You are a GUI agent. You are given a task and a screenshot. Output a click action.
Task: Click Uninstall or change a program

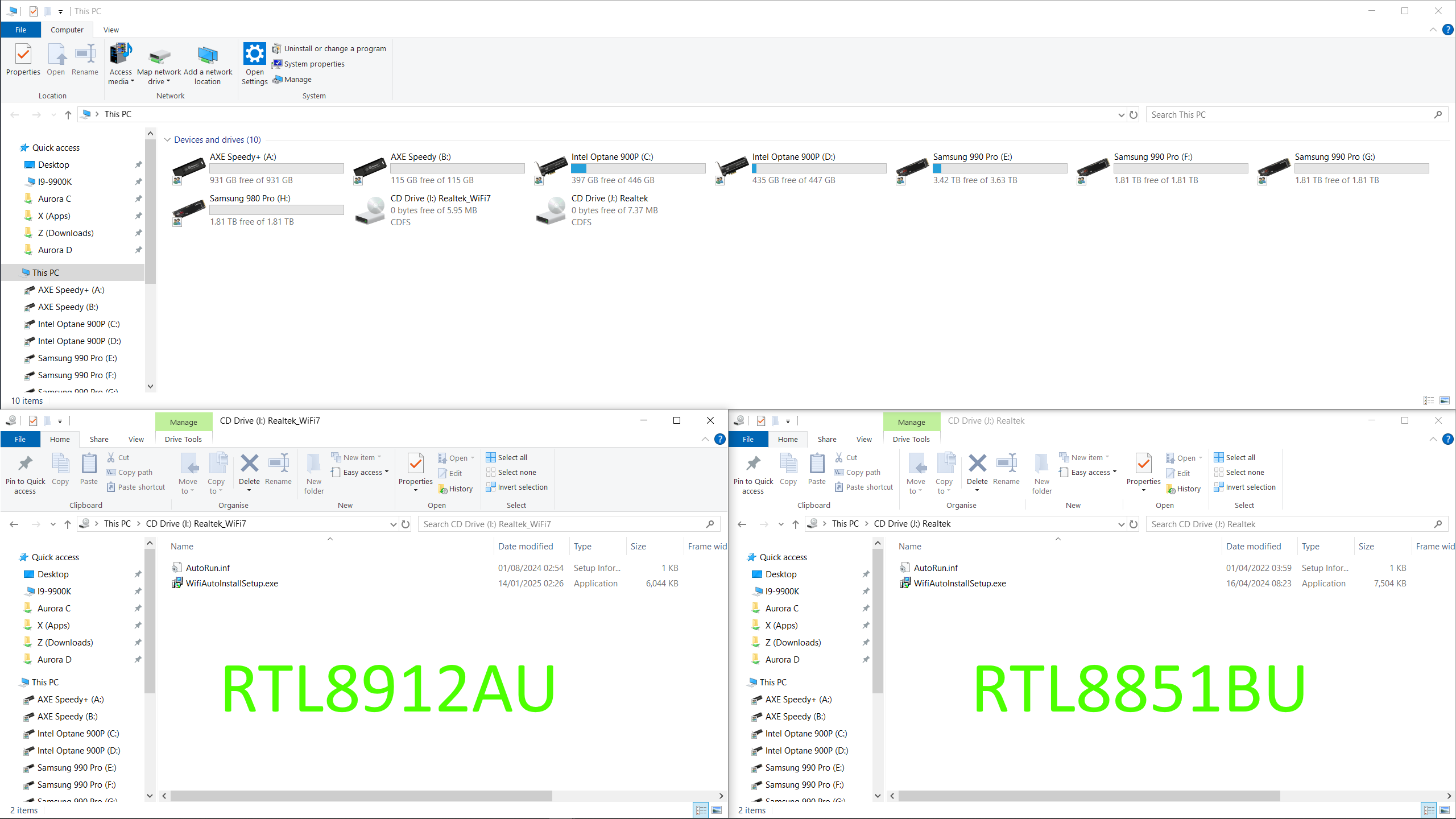tap(329, 49)
